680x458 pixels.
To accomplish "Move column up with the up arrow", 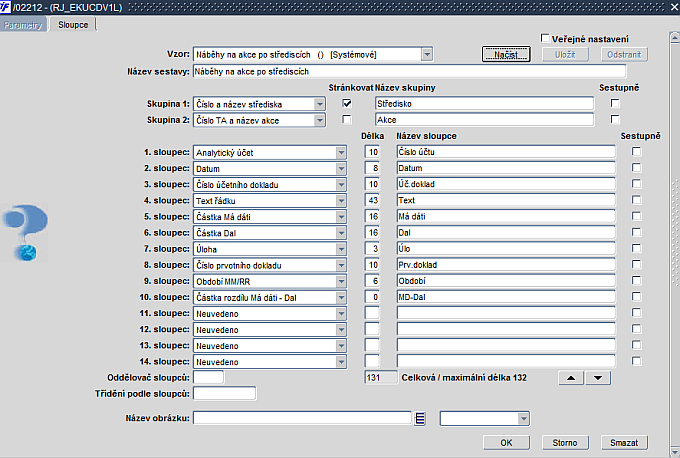I will (571, 378).
